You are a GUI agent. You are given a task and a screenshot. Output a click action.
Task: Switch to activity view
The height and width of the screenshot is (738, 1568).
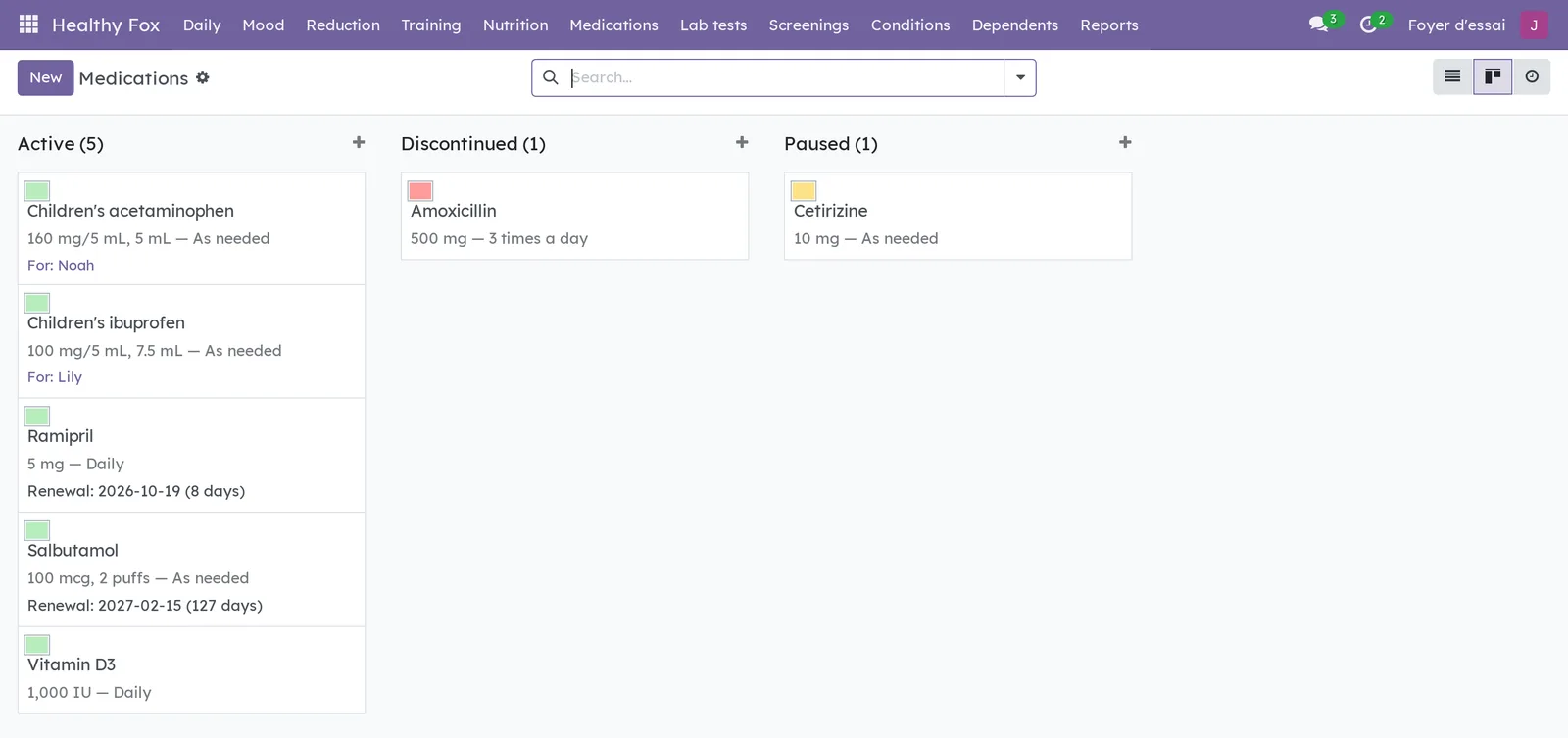click(x=1532, y=76)
